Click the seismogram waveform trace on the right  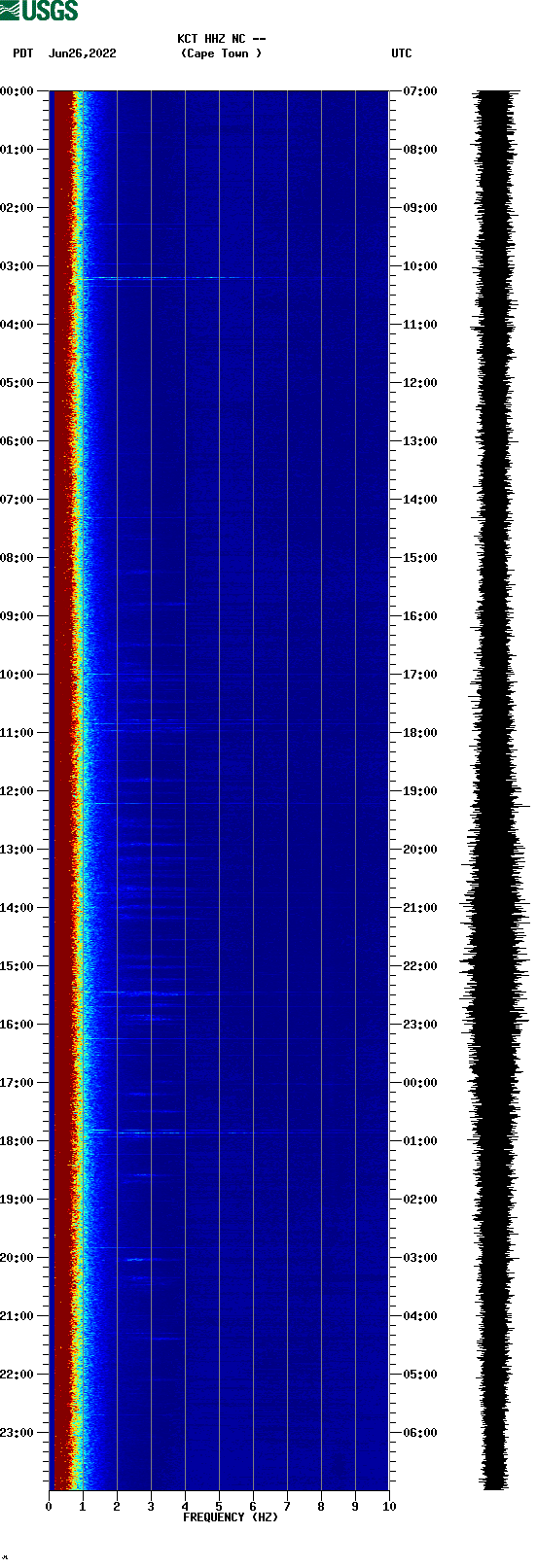tap(494, 790)
